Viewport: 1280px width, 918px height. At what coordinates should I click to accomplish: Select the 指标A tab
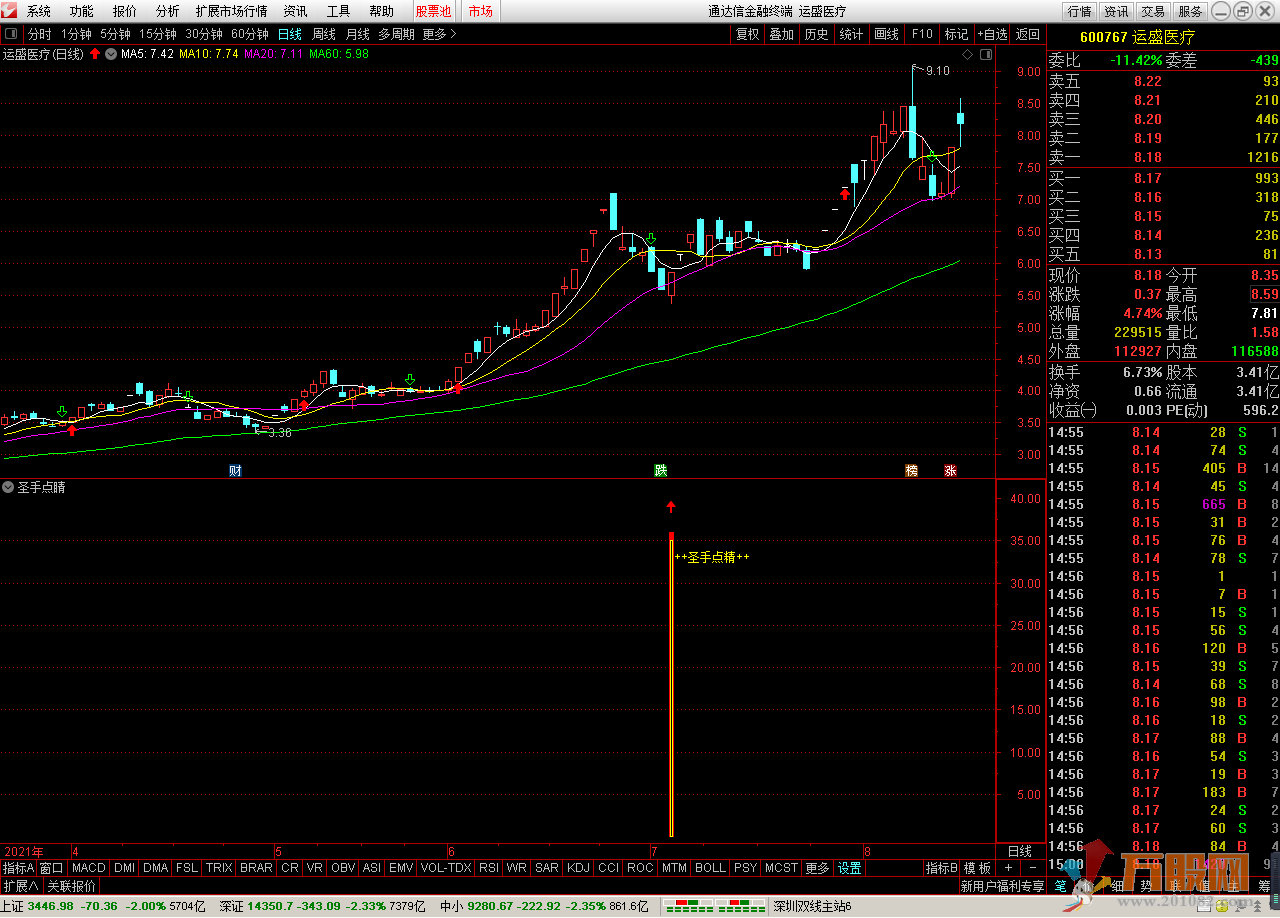pyautogui.click(x=18, y=868)
